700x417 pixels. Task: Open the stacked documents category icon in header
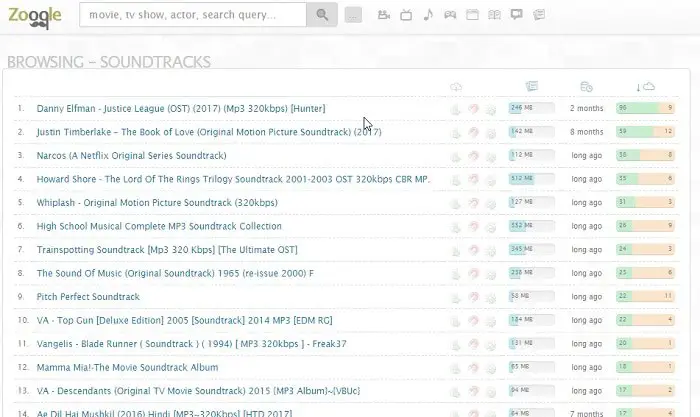pos(539,15)
